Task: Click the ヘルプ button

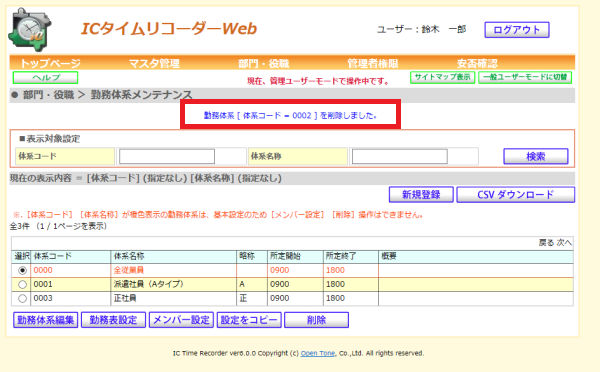Action: pyautogui.click(x=46, y=78)
